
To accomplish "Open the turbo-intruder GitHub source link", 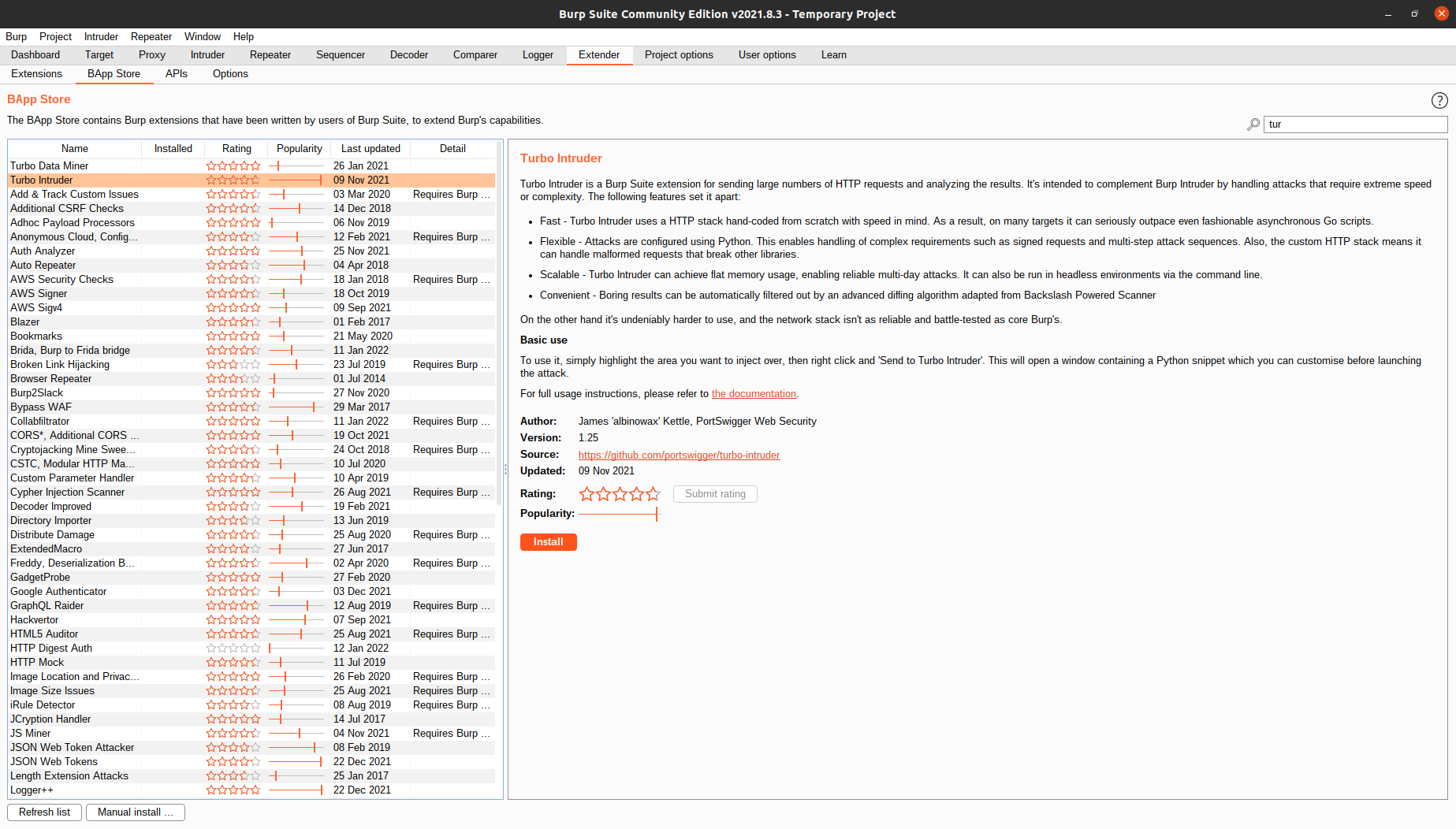I will (679, 455).
